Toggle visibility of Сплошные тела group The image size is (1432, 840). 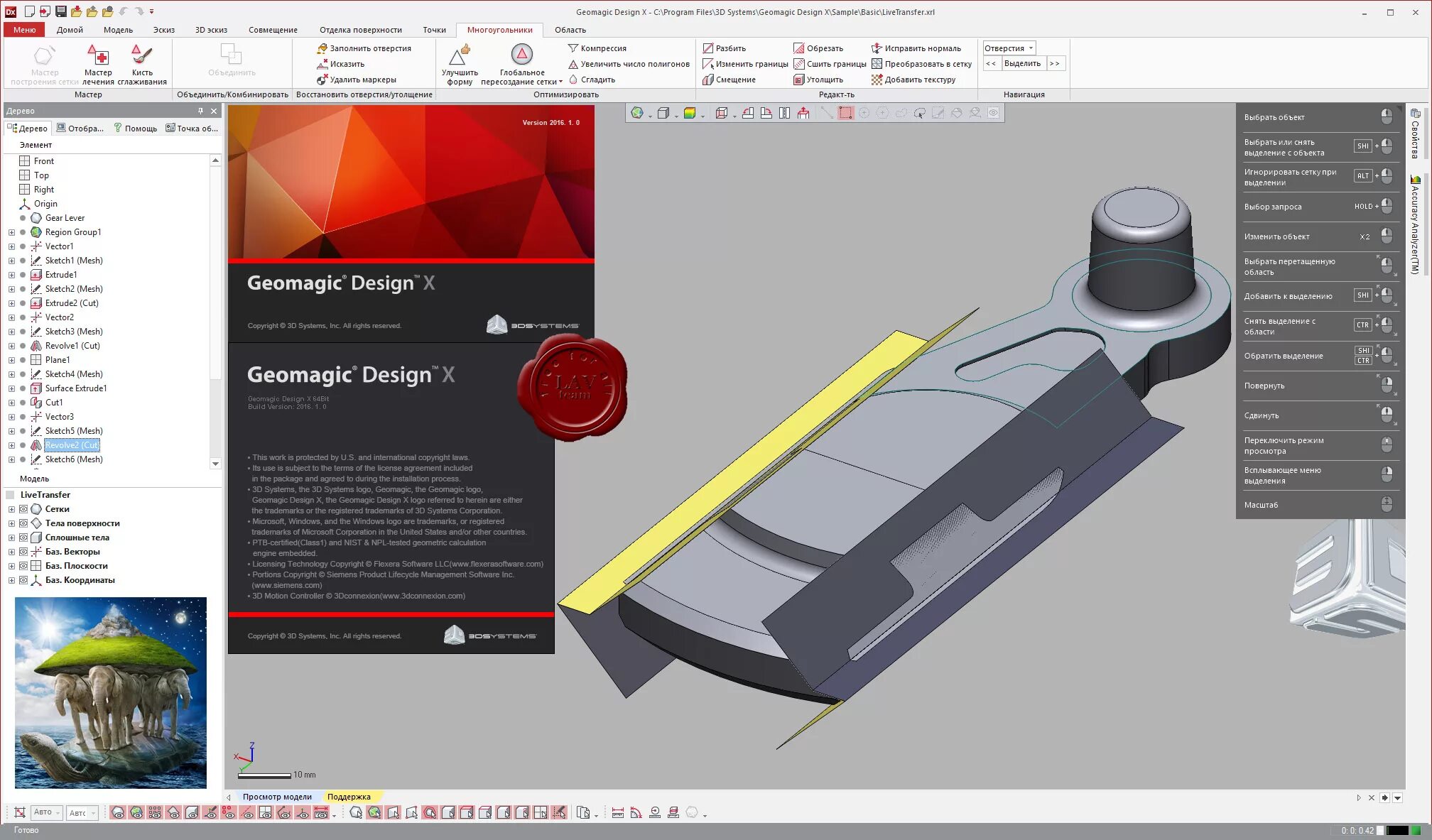pyautogui.click(x=23, y=538)
